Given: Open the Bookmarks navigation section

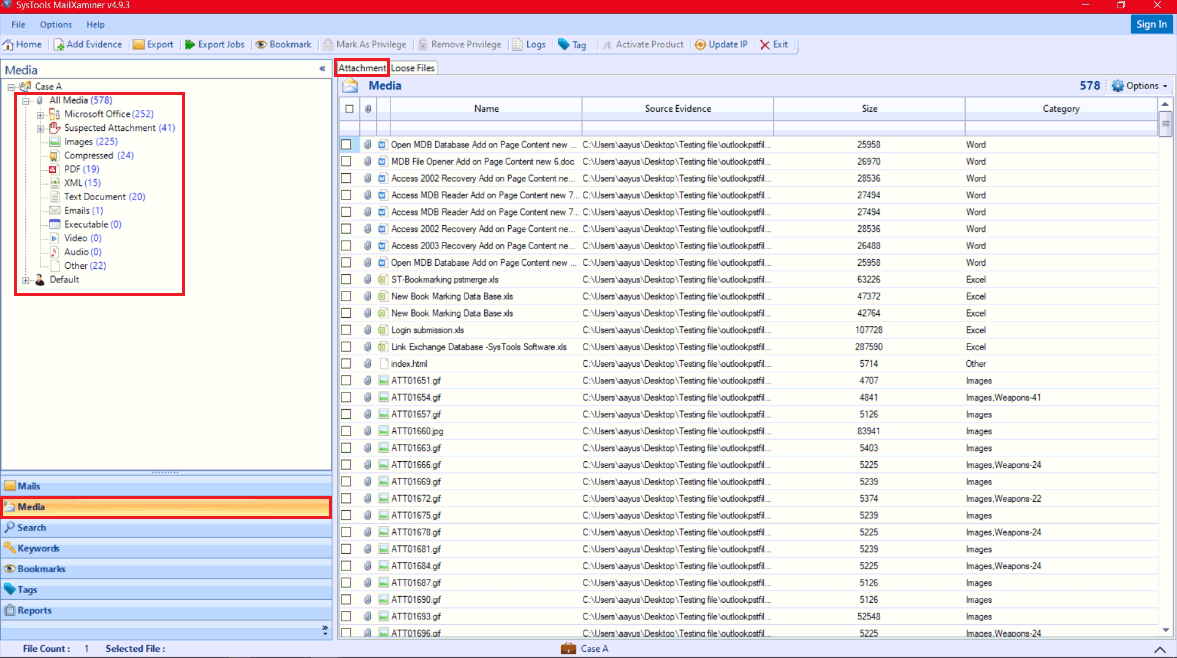Looking at the screenshot, I should click(x=166, y=569).
